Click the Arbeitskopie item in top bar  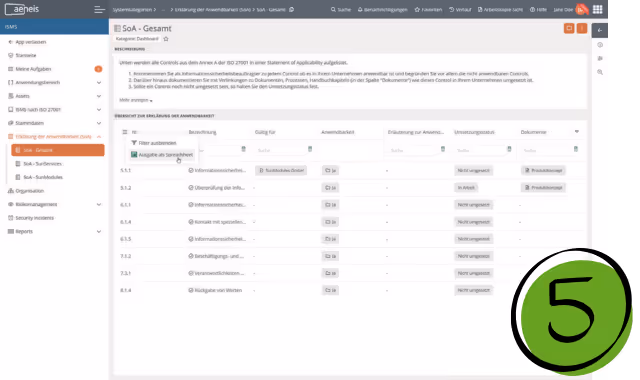[x=500, y=9]
